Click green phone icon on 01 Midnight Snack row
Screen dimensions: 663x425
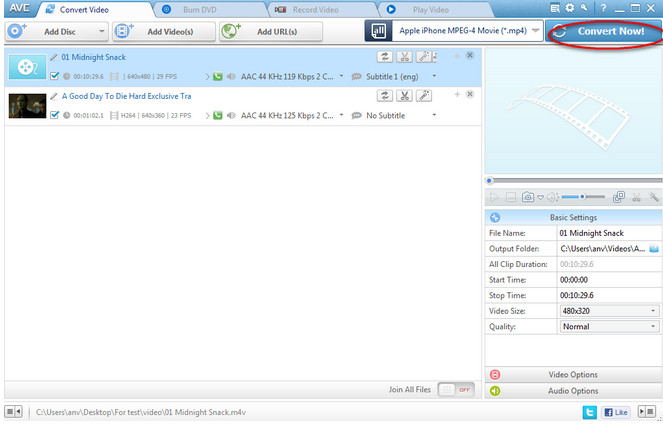coord(218,77)
